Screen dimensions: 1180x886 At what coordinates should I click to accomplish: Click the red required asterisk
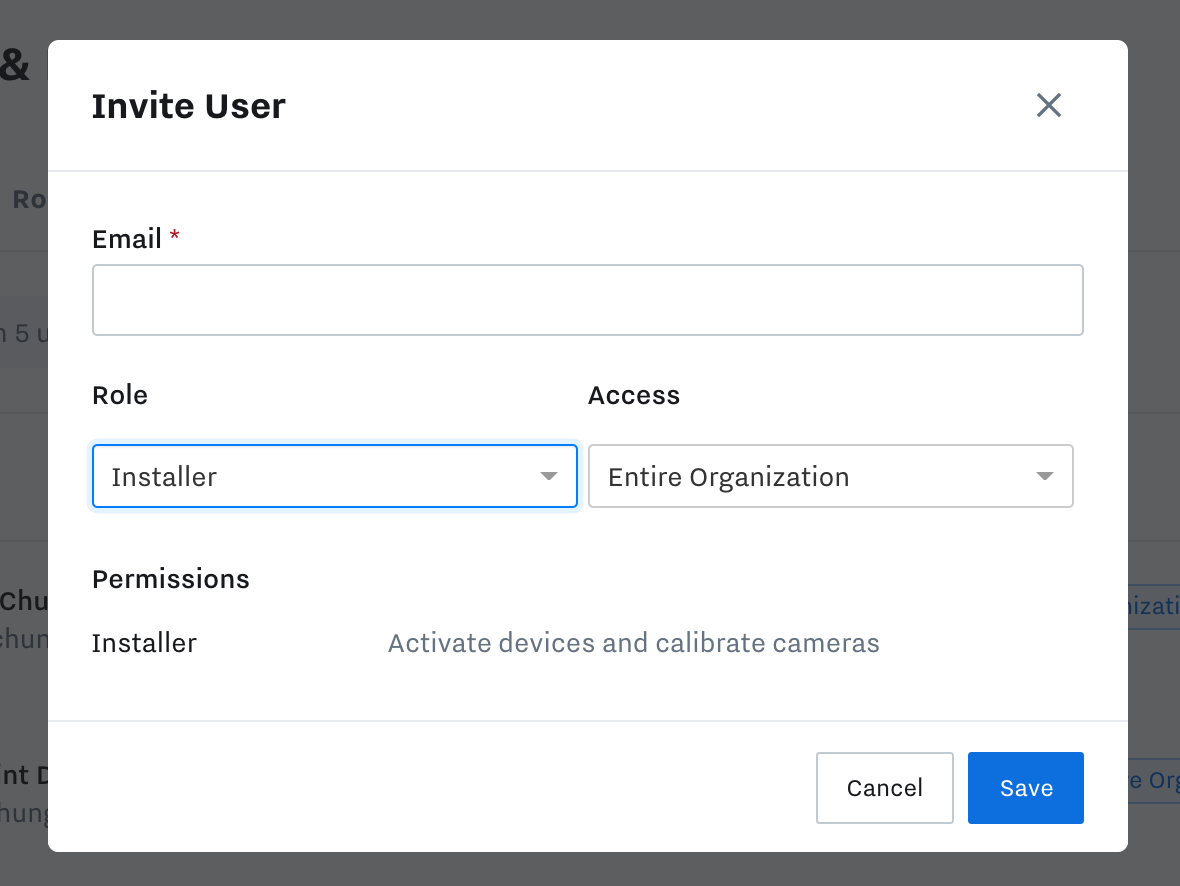click(175, 236)
